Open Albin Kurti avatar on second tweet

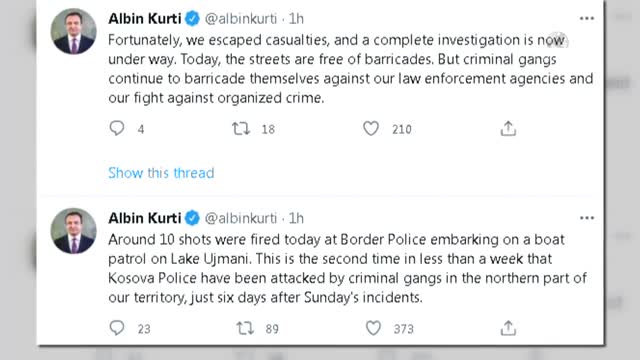coord(73,231)
